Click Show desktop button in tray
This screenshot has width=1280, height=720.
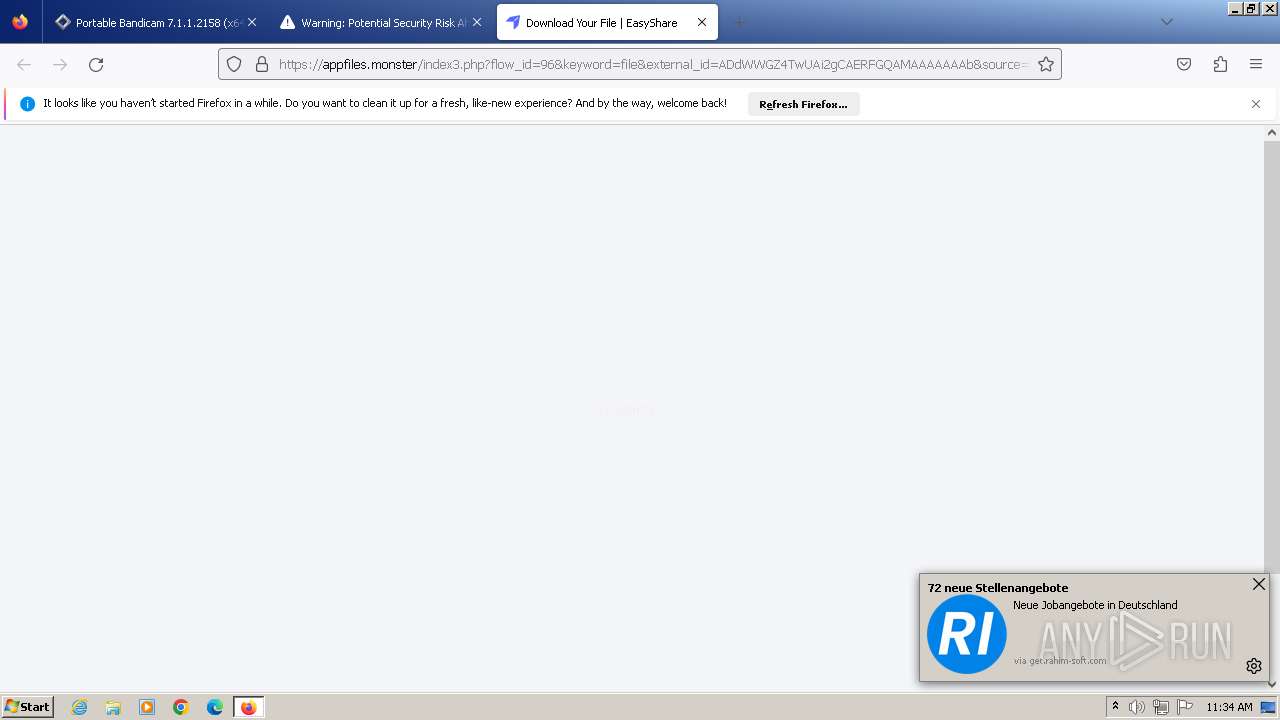pyautogui.click(x=1269, y=707)
